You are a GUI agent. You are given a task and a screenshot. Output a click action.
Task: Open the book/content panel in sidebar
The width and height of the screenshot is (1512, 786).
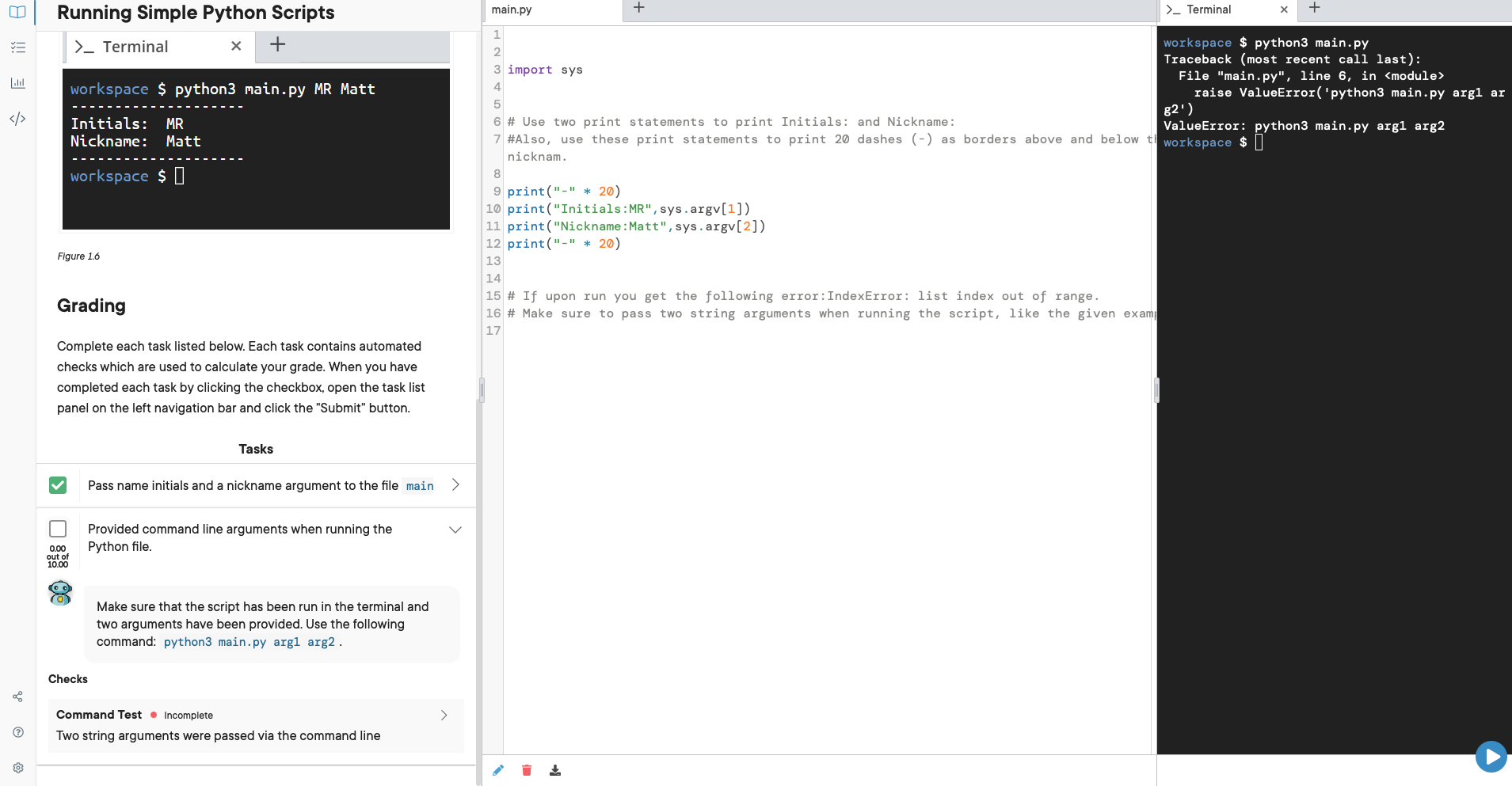click(17, 12)
